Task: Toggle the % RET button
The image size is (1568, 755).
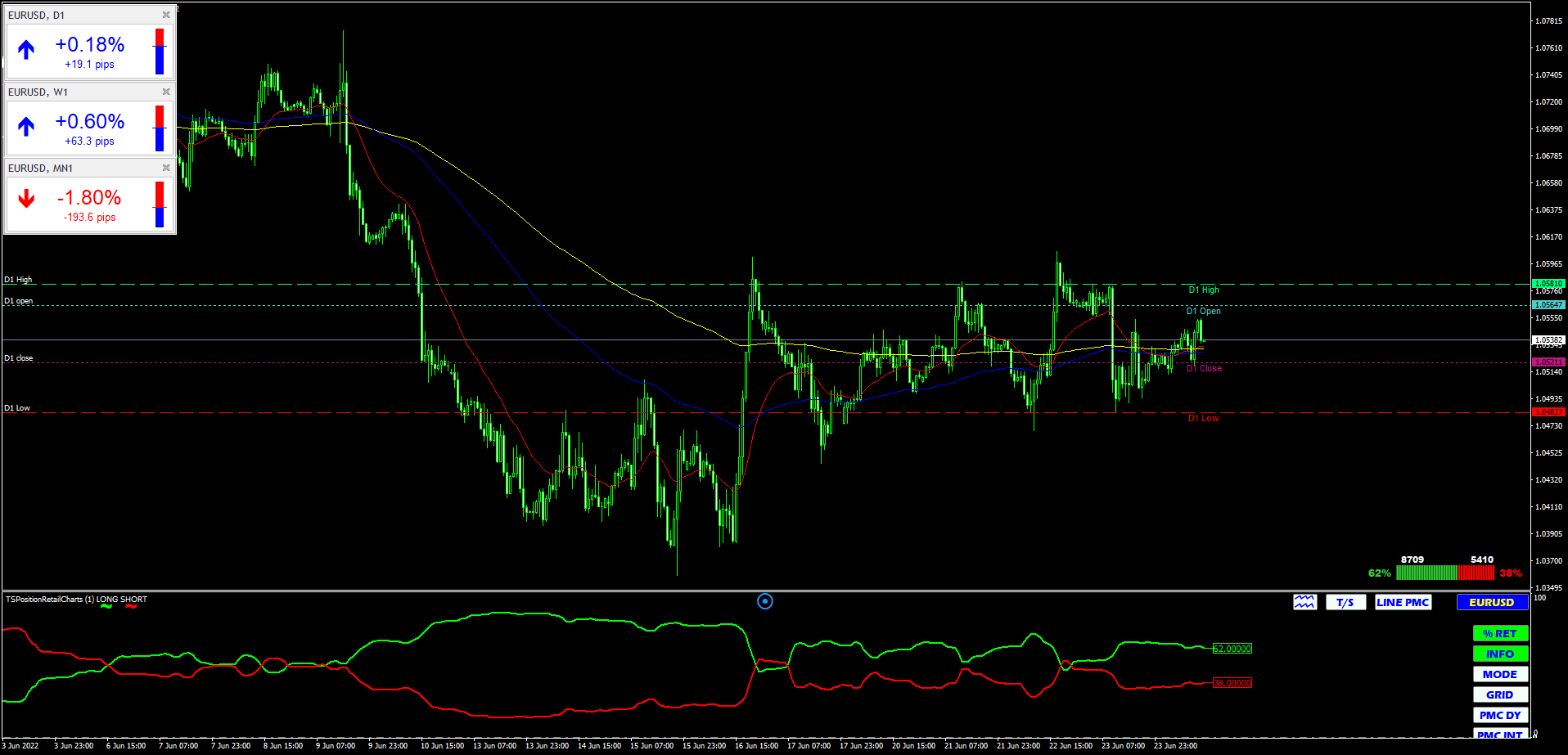Action: pos(1500,633)
